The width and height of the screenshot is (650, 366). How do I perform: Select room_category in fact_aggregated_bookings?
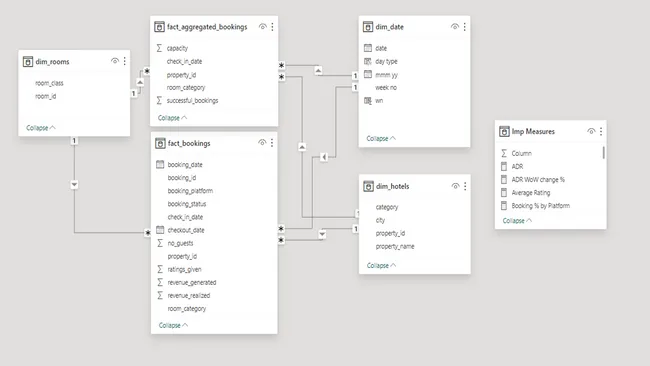(x=186, y=87)
